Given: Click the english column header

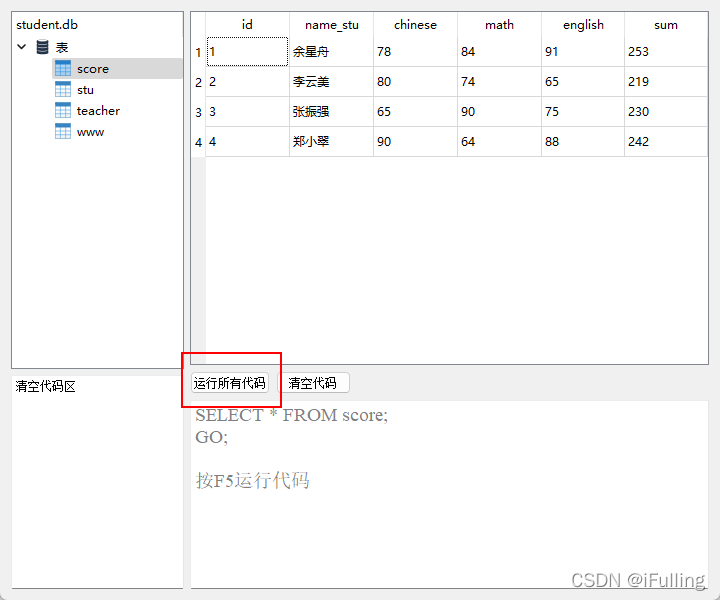Looking at the screenshot, I should click(x=583, y=25).
